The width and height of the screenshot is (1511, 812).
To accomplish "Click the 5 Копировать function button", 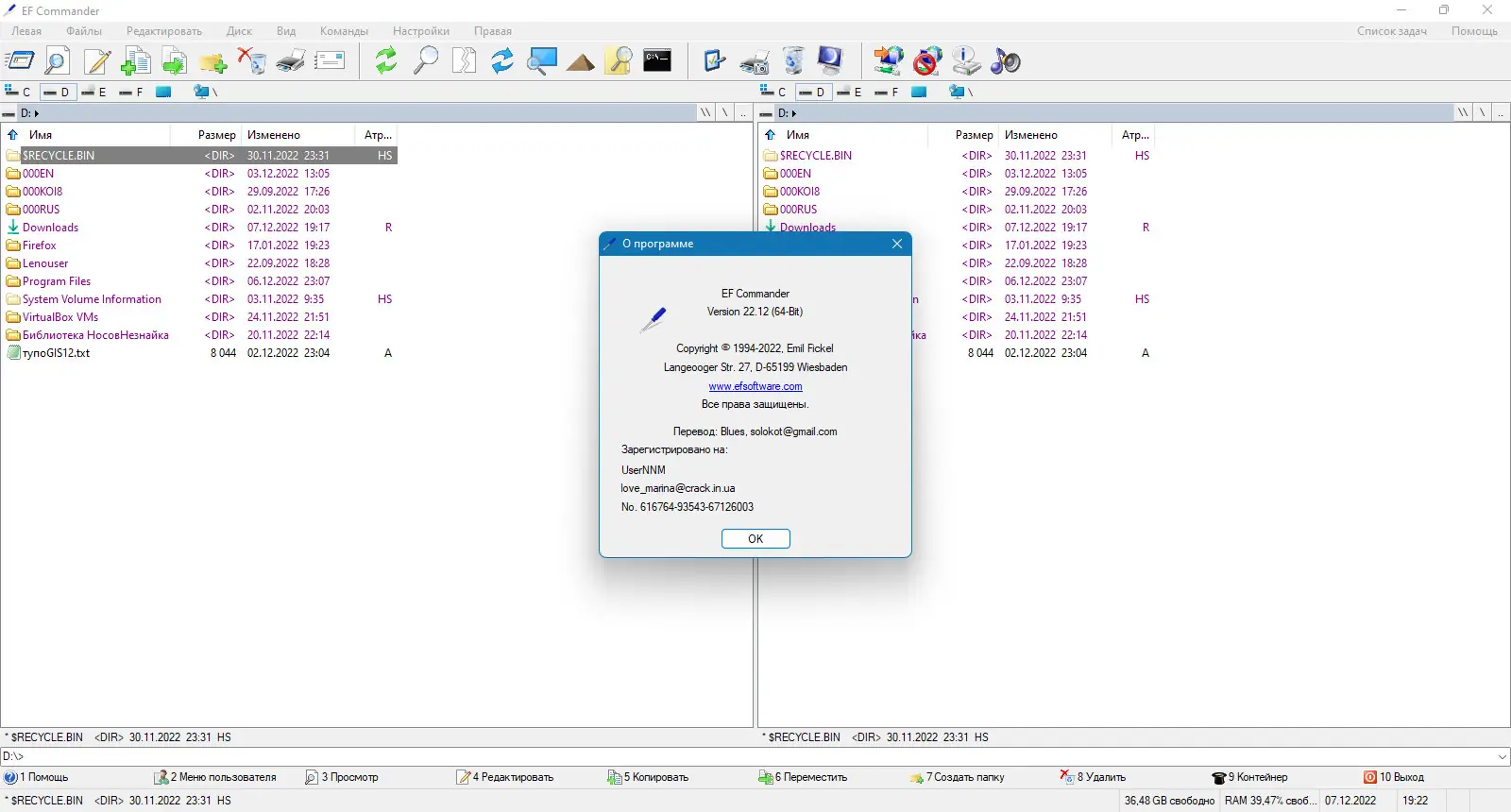I will click(x=648, y=777).
